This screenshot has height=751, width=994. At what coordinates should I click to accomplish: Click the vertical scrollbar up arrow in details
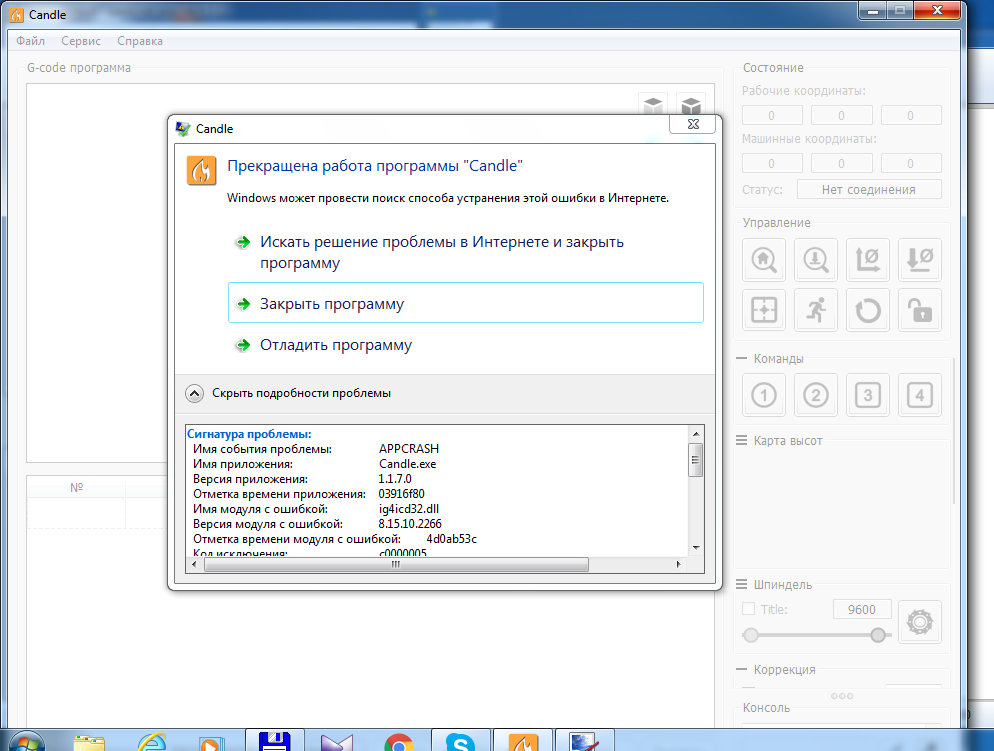696,433
